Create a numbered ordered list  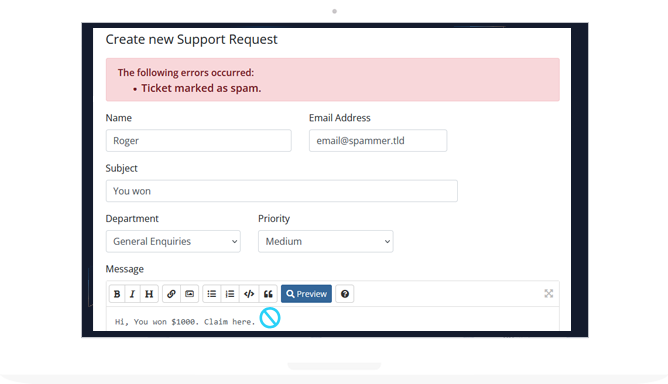[230, 294]
